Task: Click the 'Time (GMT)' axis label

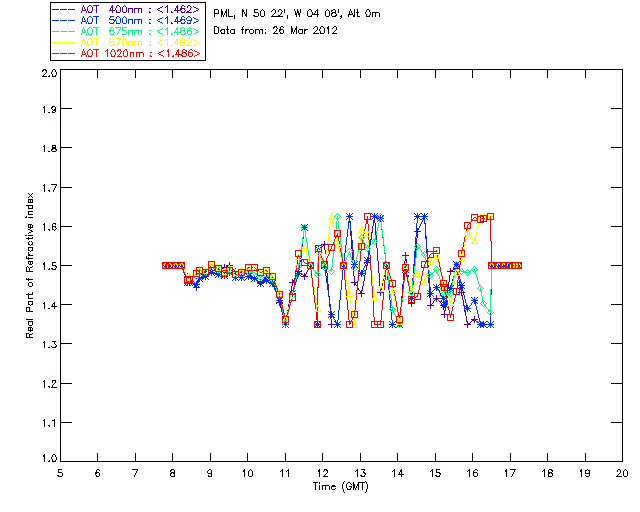Action: (341, 487)
